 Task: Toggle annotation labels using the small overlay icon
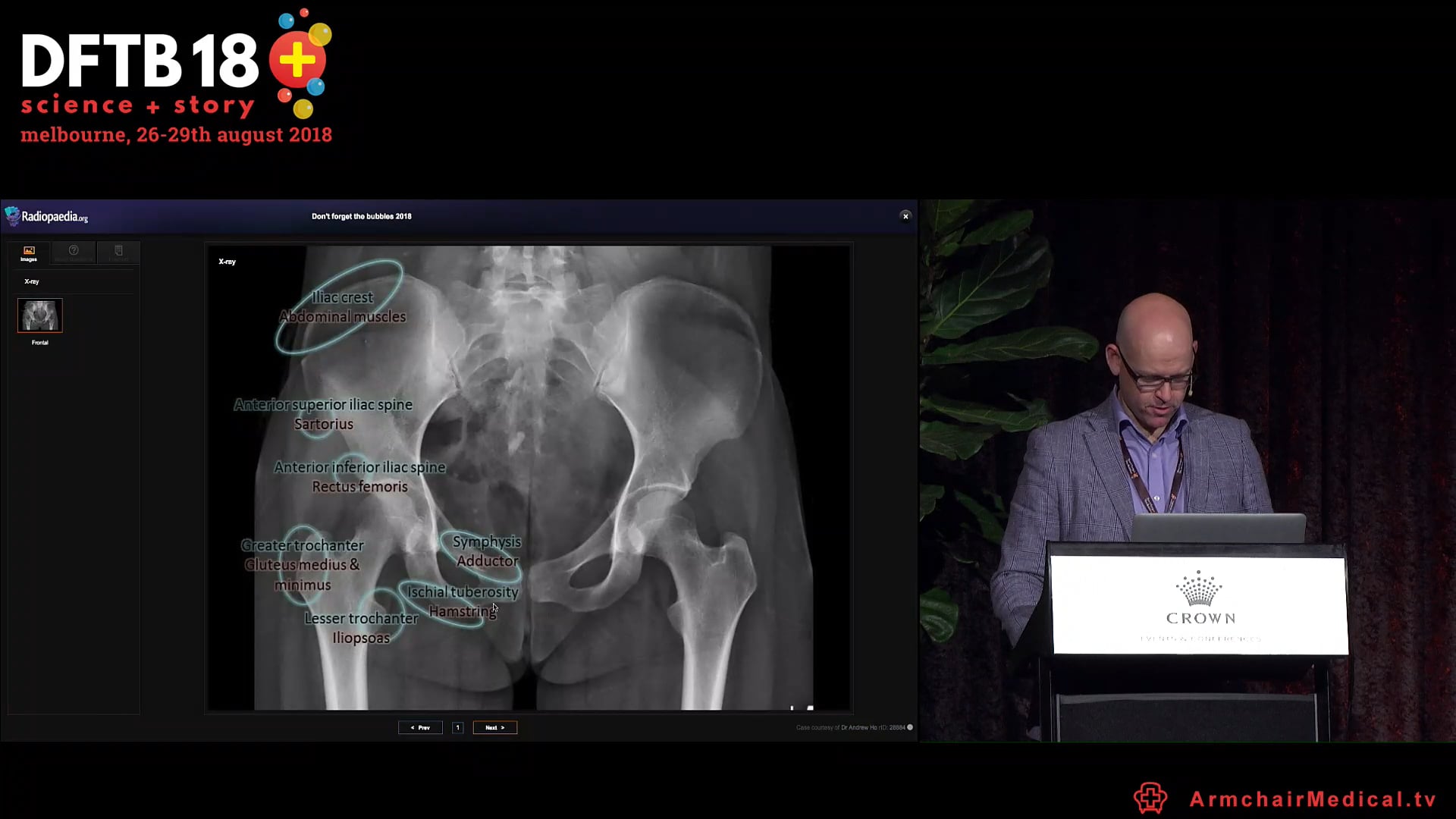click(x=792, y=708)
